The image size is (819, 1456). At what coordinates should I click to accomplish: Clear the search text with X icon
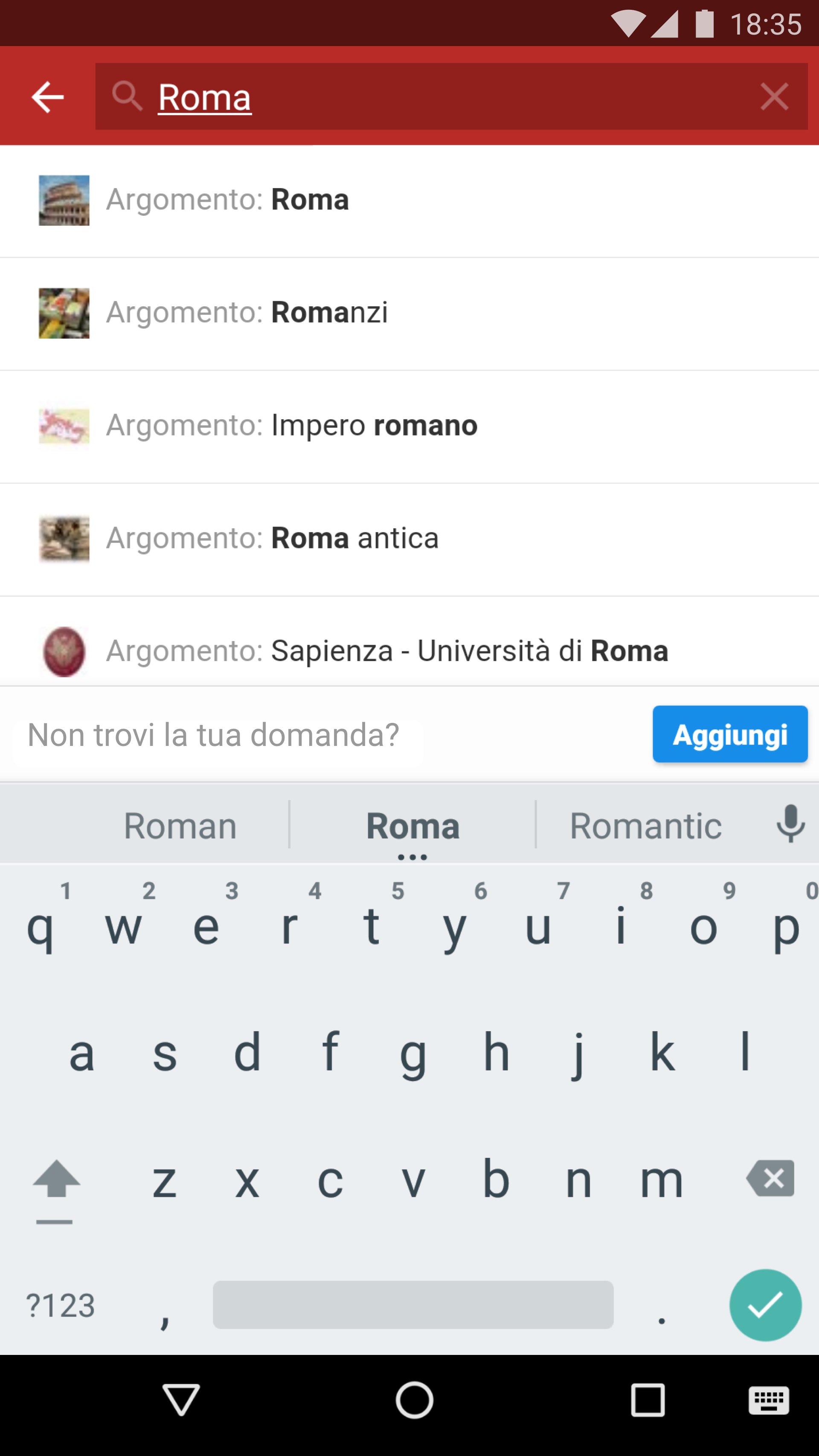(x=774, y=97)
